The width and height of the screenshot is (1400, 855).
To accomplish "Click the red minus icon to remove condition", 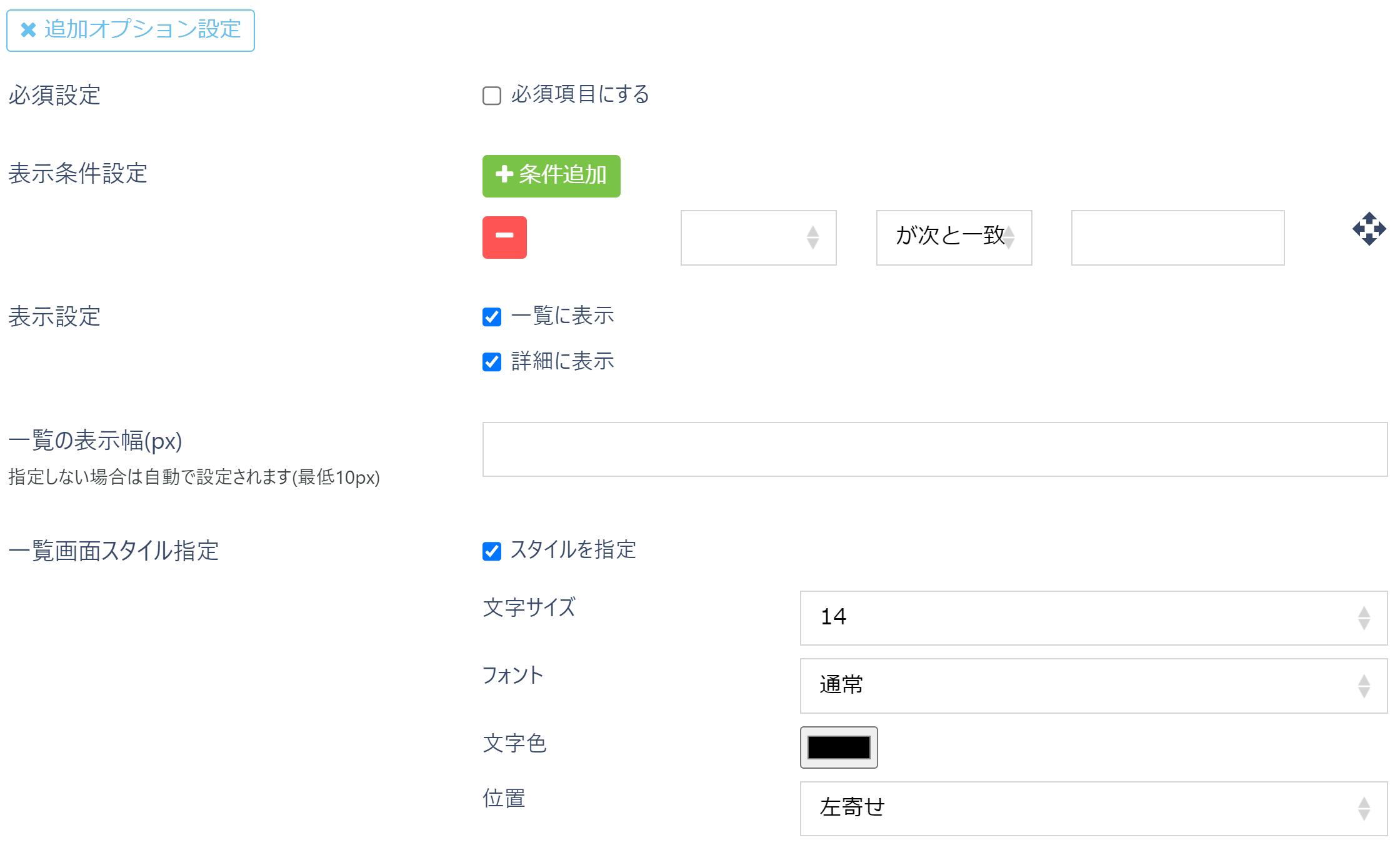I will click(504, 237).
